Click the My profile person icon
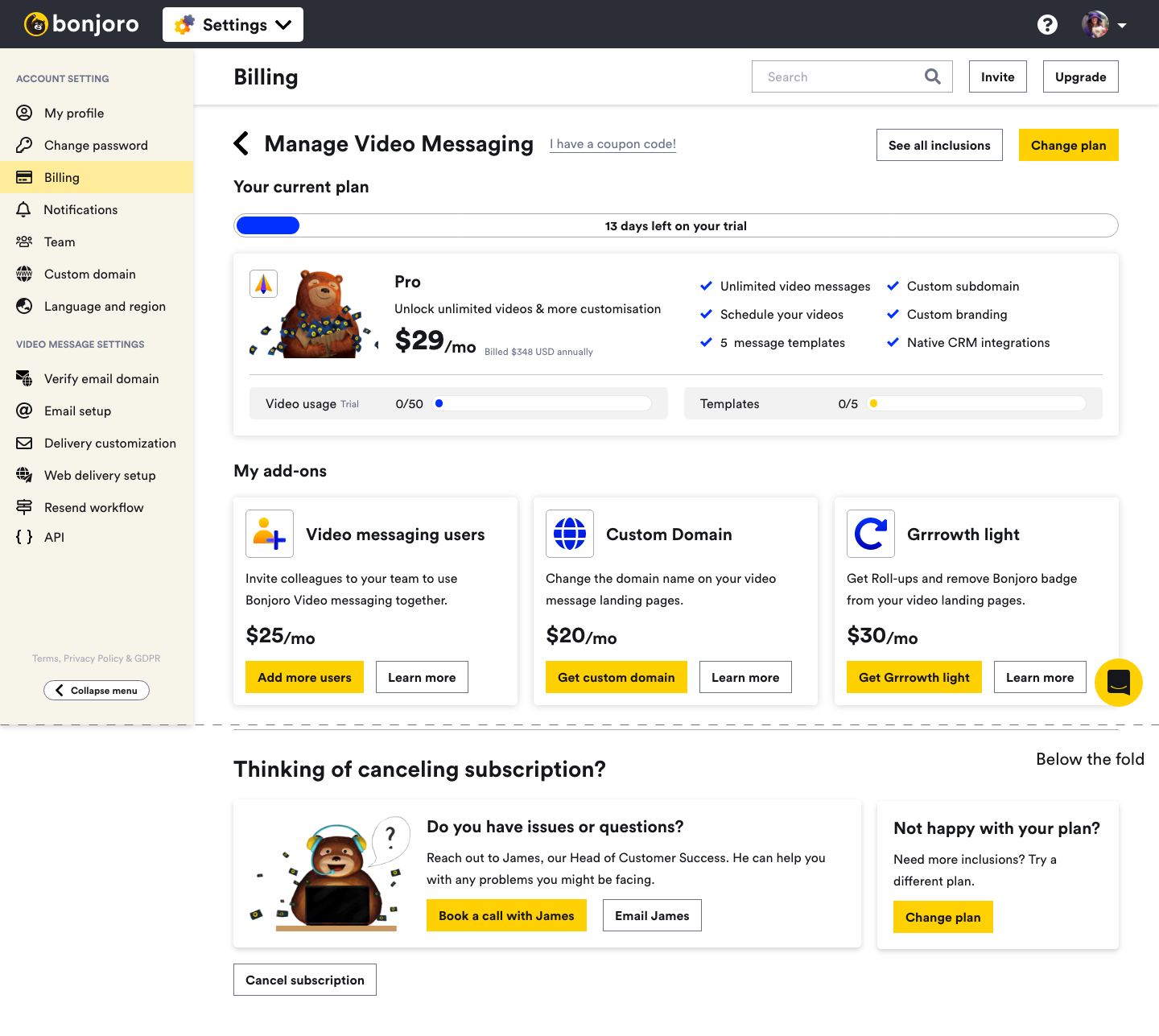The image size is (1159, 1036). pos(24,113)
